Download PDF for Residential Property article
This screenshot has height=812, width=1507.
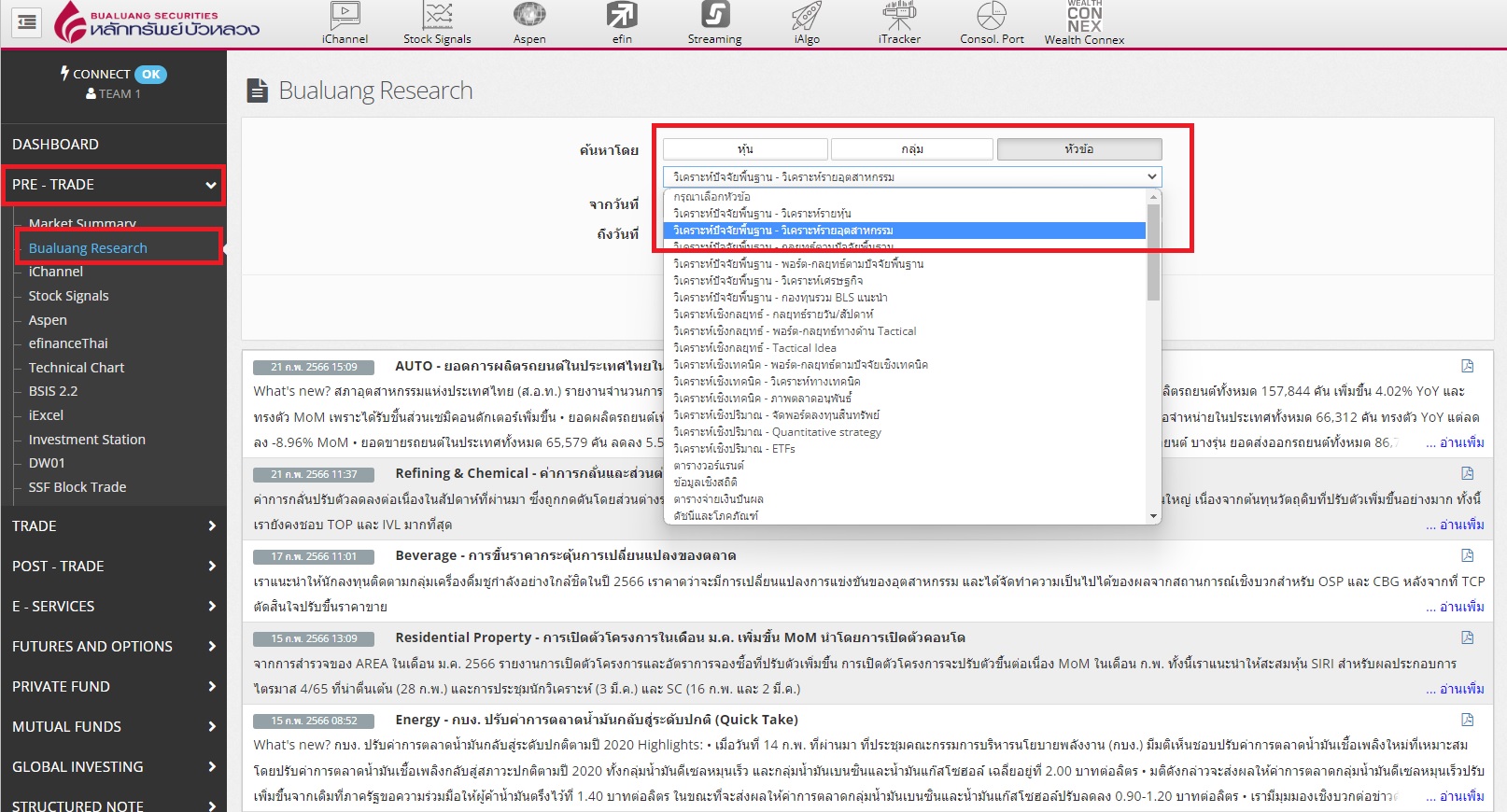tap(1467, 637)
